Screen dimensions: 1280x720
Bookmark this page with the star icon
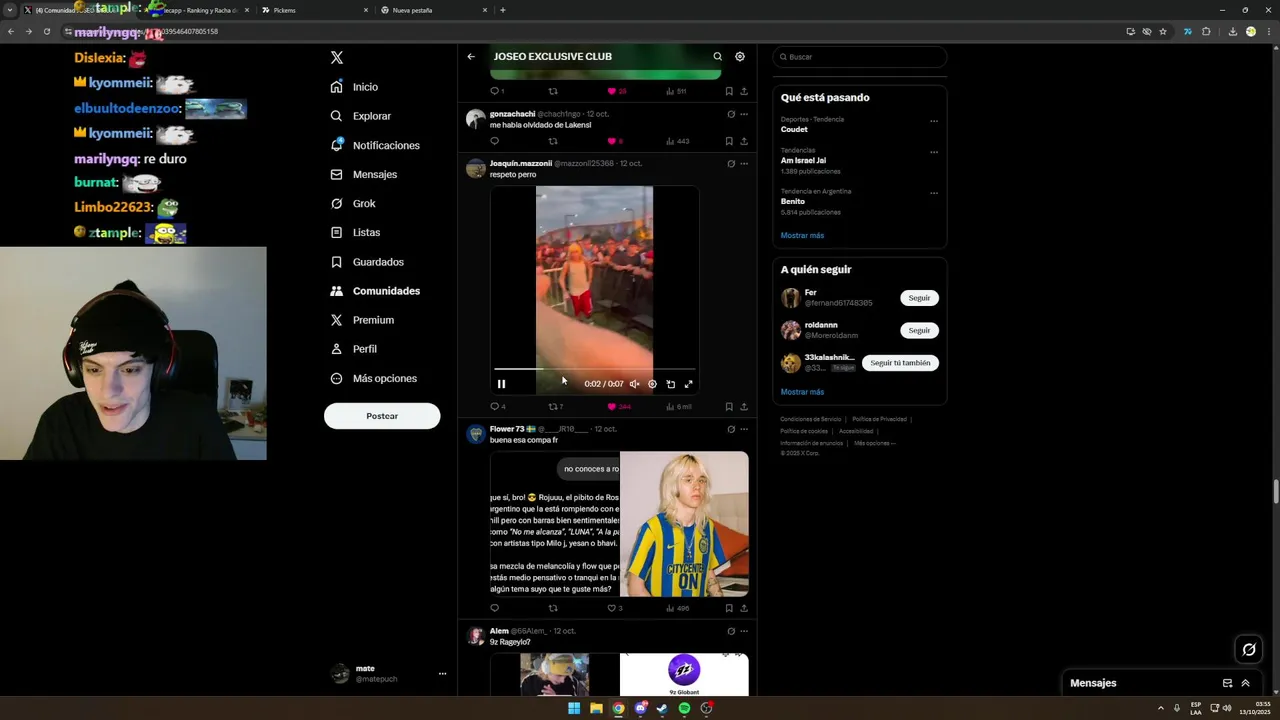[1163, 31]
